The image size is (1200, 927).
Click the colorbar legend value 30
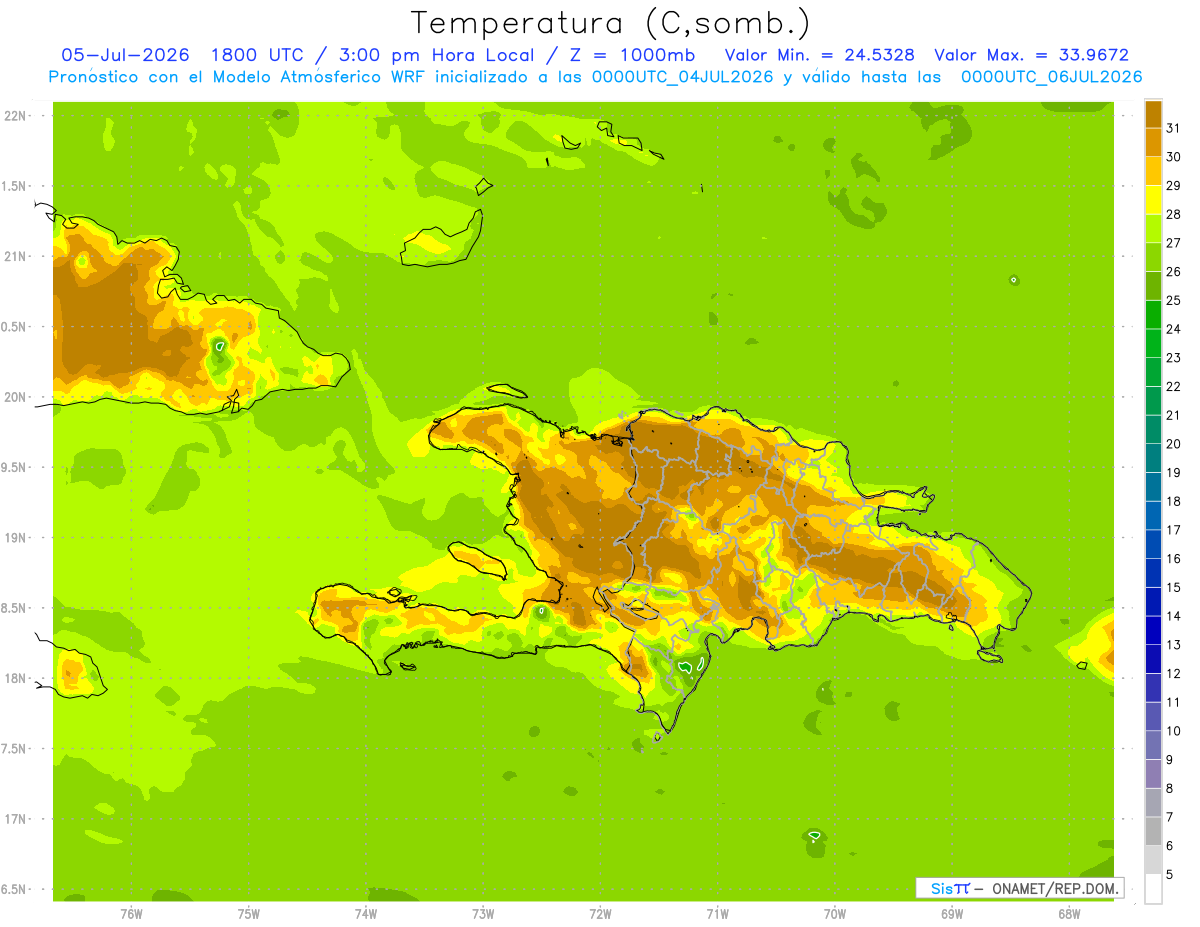pyautogui.click(x=1174, y=157)
